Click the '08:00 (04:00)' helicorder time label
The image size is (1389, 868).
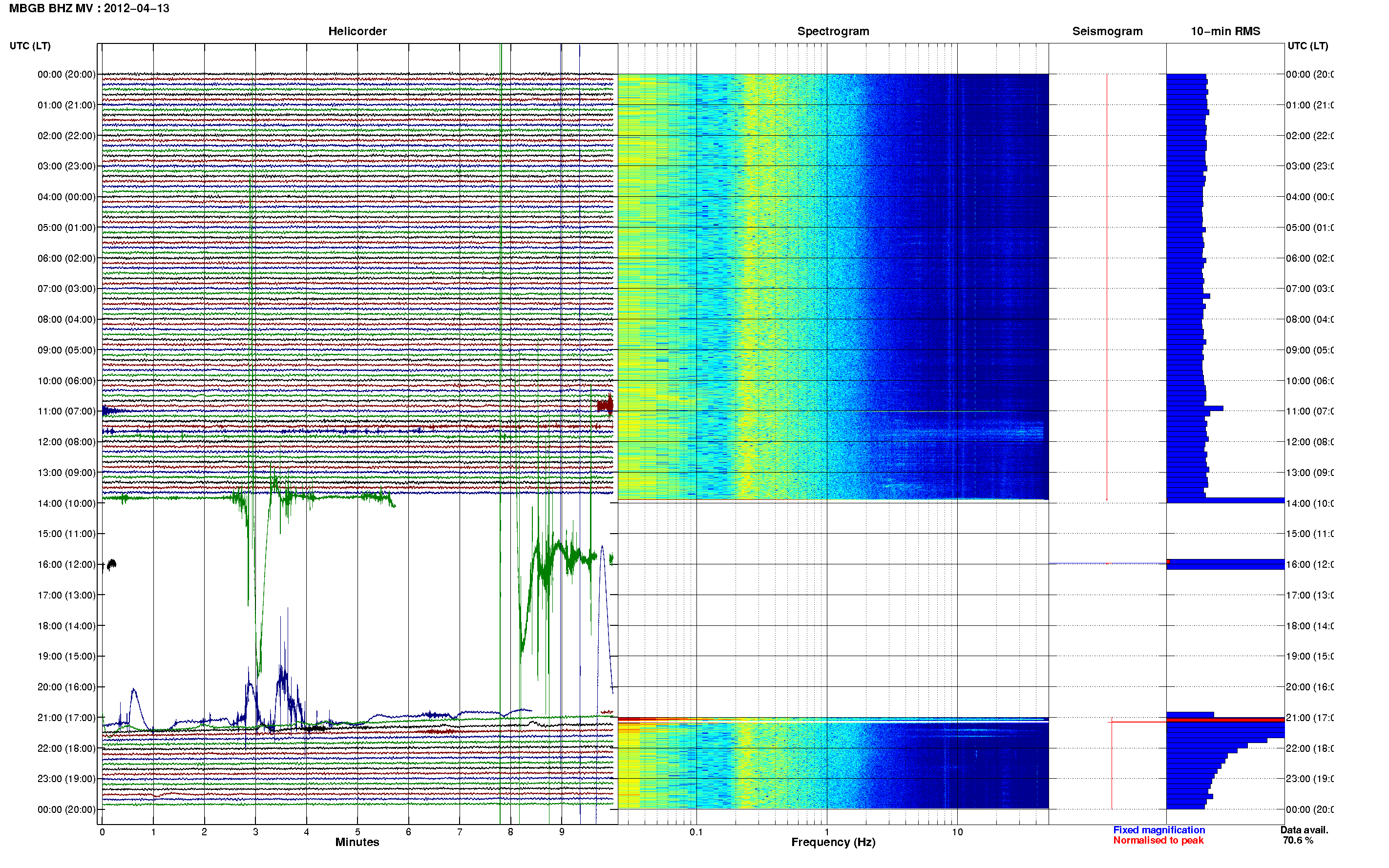pos(66,319)
